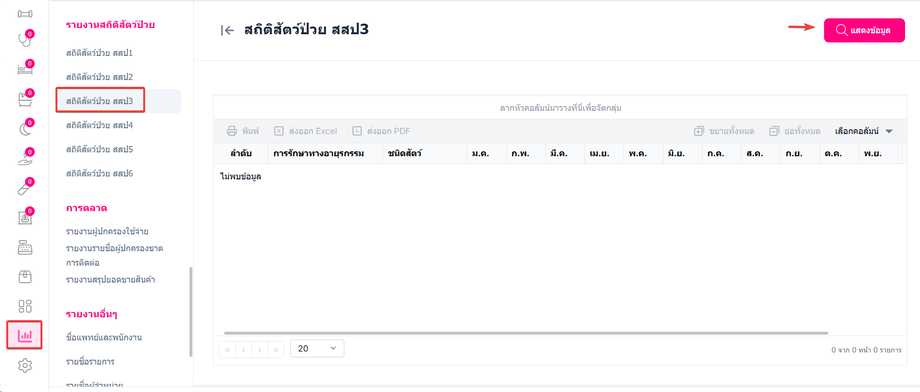Click the มี.ค. column header

coord(565,153)
